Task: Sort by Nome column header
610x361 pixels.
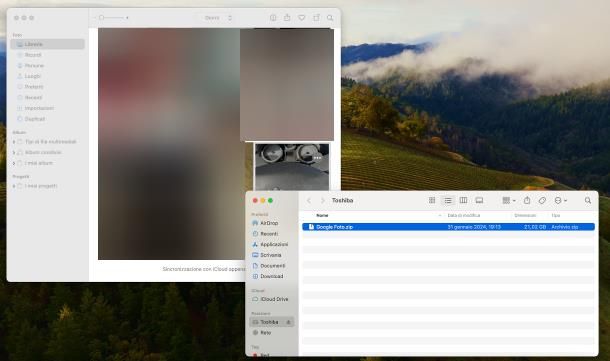Action: point(322,216)
